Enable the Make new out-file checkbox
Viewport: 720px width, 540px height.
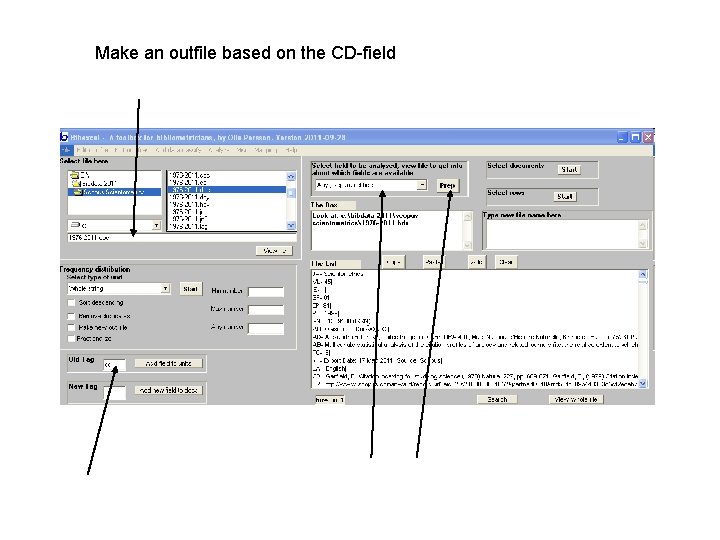pyautogui.click(x=71, y=327)
